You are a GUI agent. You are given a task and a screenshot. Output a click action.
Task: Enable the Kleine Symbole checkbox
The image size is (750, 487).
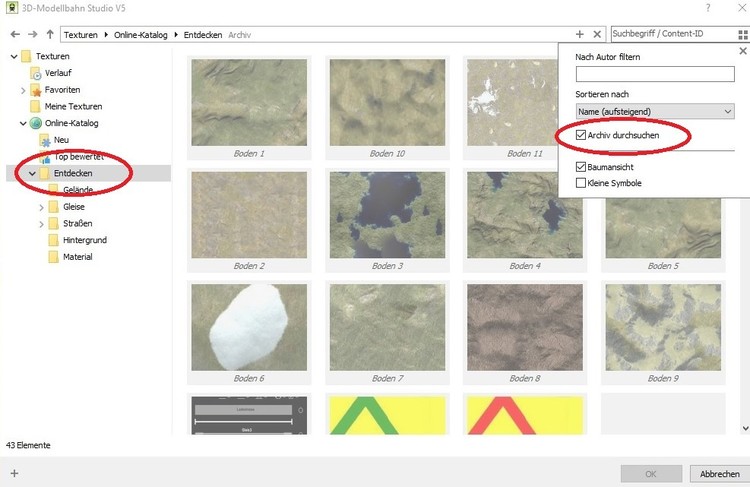pyautogui.click(x=581, y=183)
